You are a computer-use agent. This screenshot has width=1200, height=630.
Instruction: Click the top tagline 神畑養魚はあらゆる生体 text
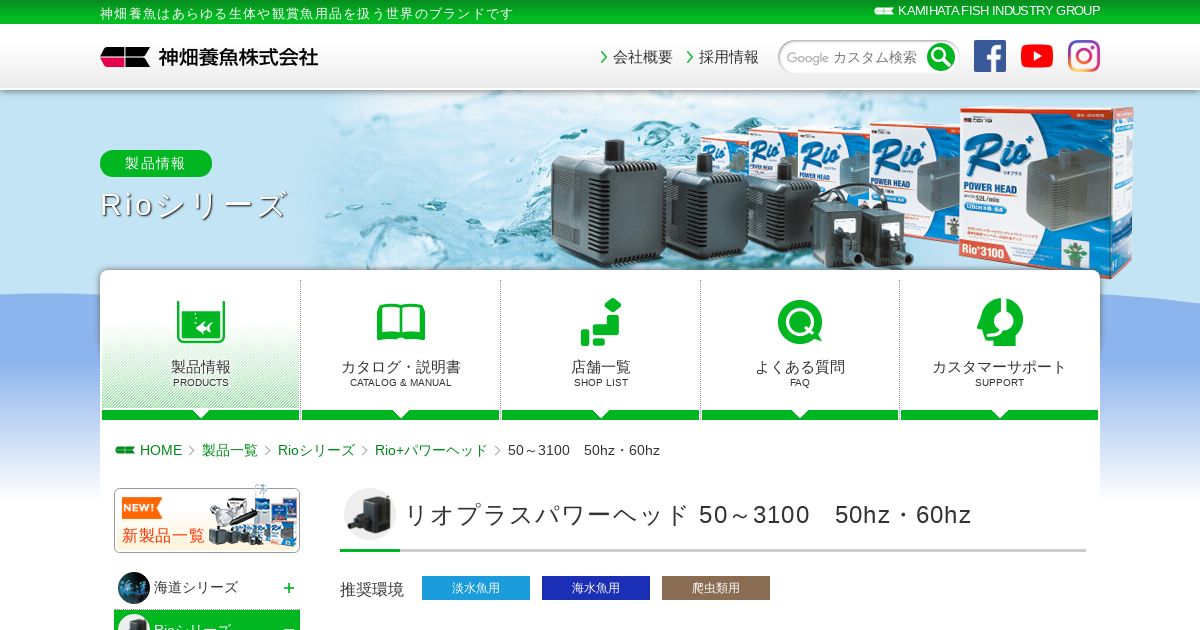(306, 13)
